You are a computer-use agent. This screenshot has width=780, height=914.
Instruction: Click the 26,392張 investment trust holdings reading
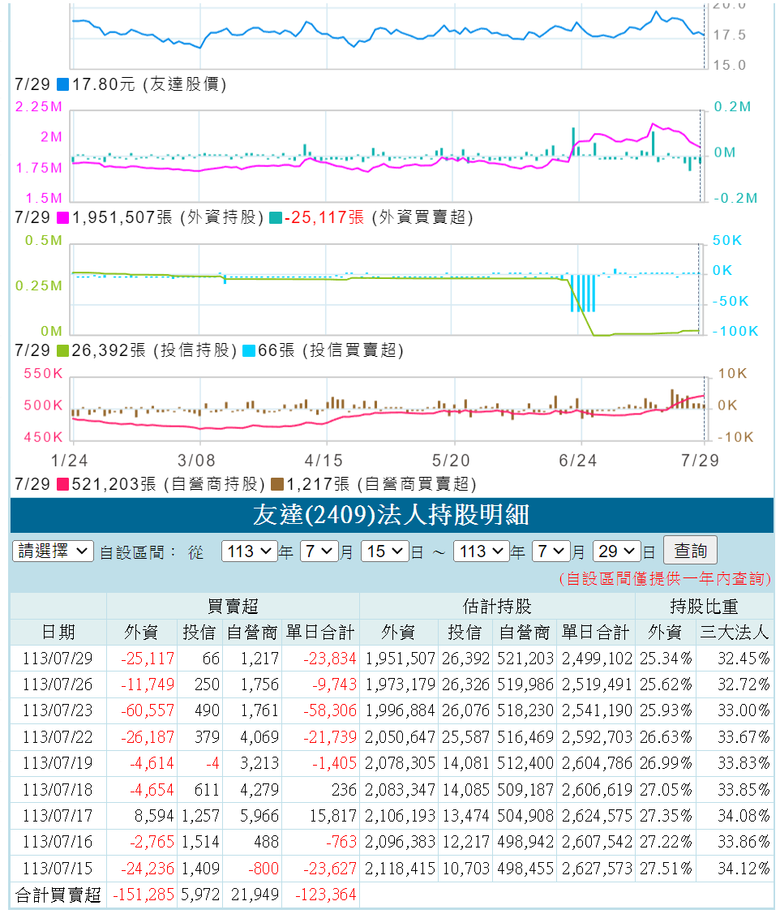point(108,351)
